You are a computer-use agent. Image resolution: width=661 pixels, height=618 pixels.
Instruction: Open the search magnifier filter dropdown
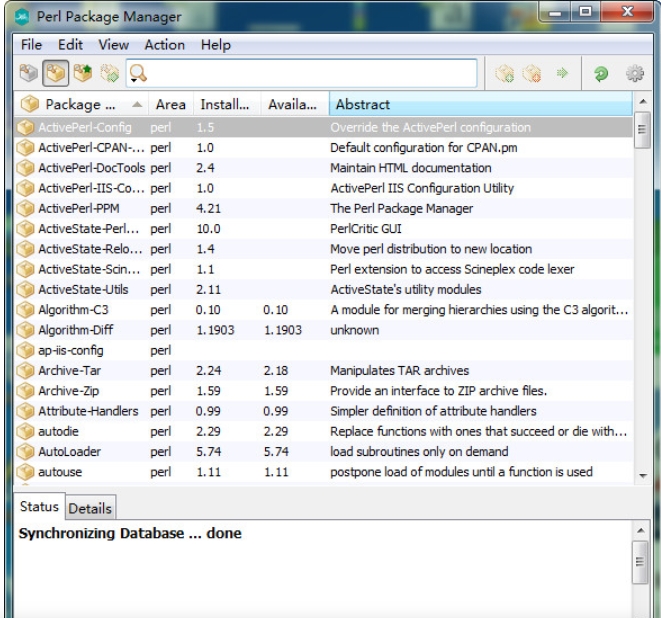pyautogui.click(x=138, y=73)
